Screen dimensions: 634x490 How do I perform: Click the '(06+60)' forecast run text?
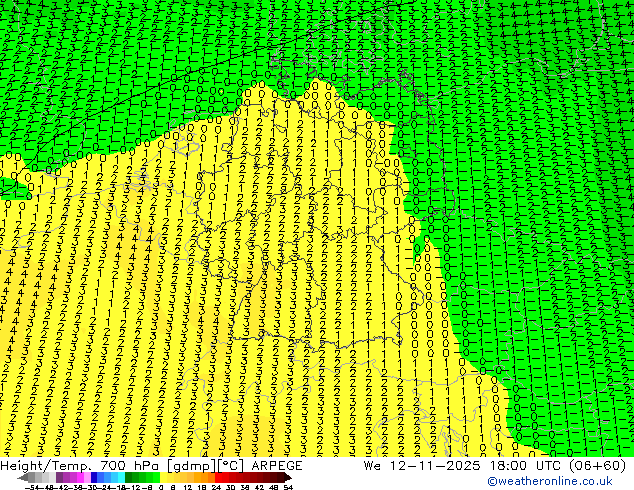pyautogui.click(x=597, y=466)
